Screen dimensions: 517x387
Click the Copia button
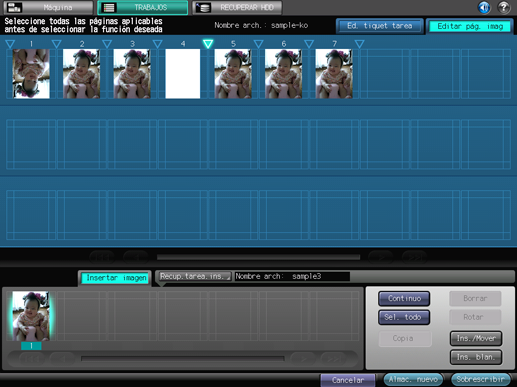coord(405,338)
